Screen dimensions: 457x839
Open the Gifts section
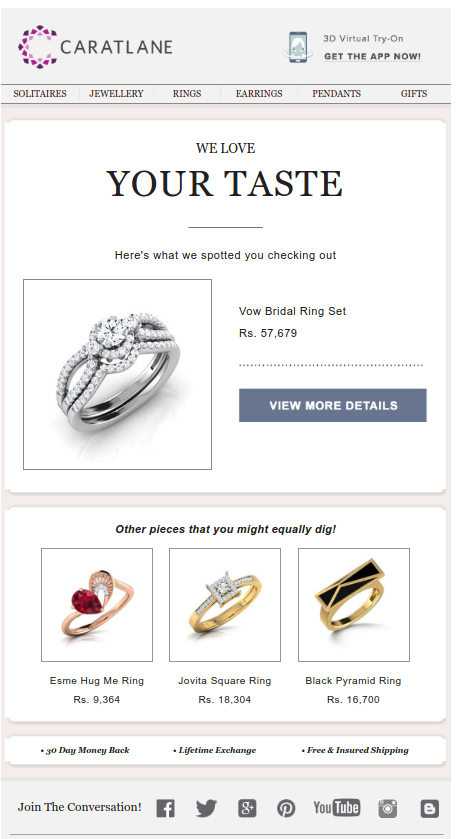click(x=414, y=94)
